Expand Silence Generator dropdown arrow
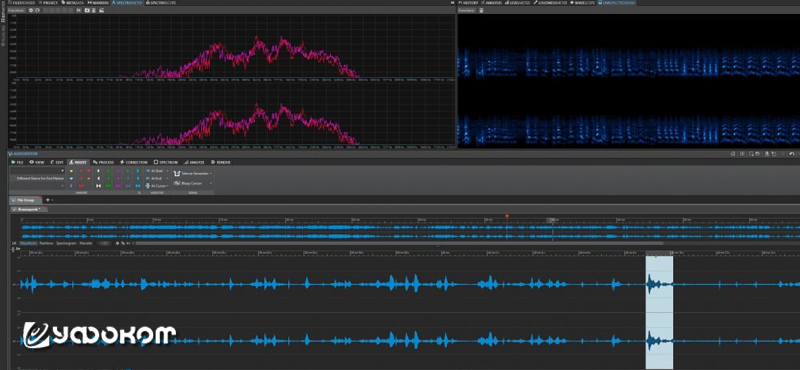 pos(211,174)
